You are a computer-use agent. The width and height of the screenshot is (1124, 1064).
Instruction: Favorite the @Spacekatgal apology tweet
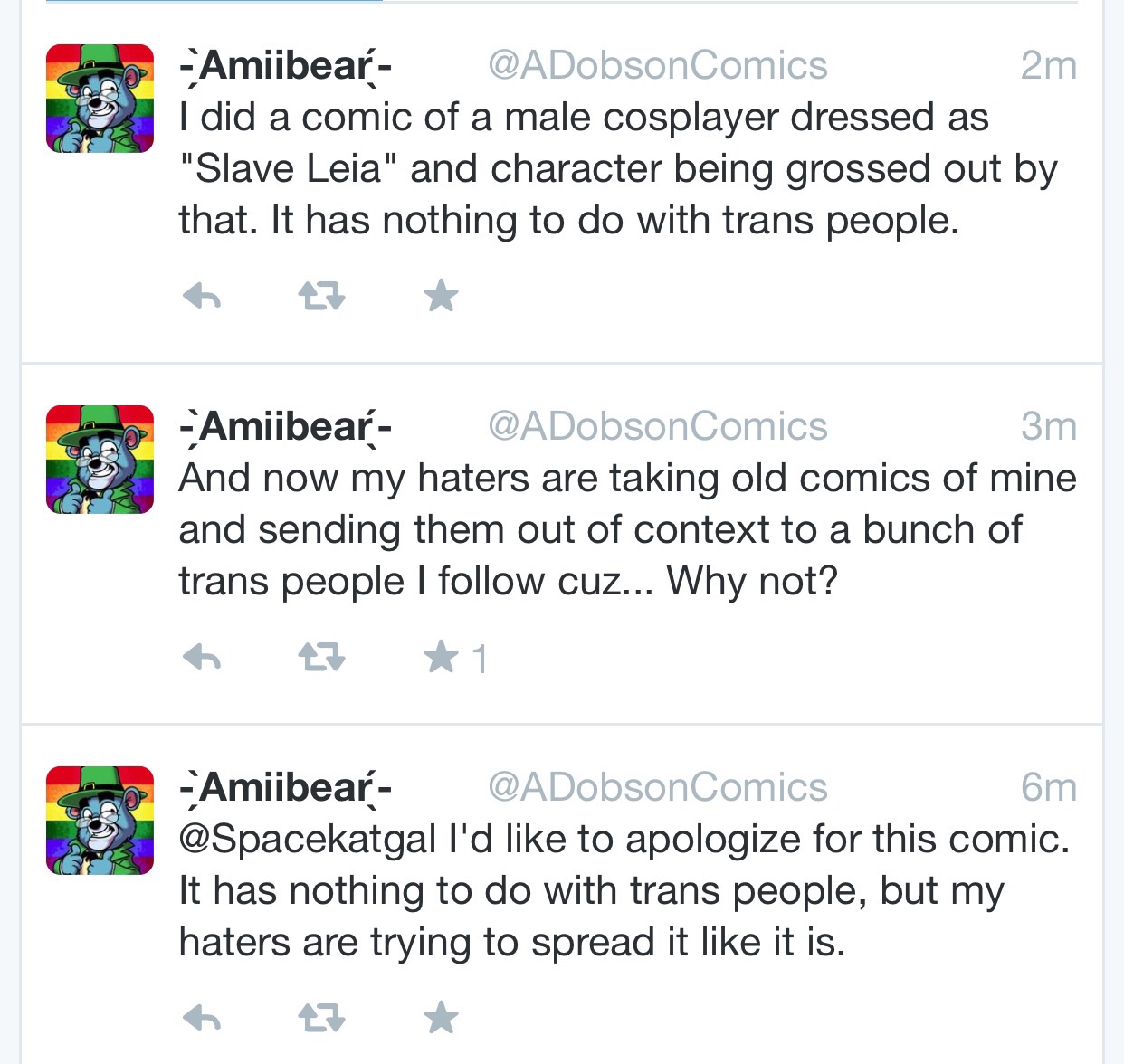tap(442, 1019)
